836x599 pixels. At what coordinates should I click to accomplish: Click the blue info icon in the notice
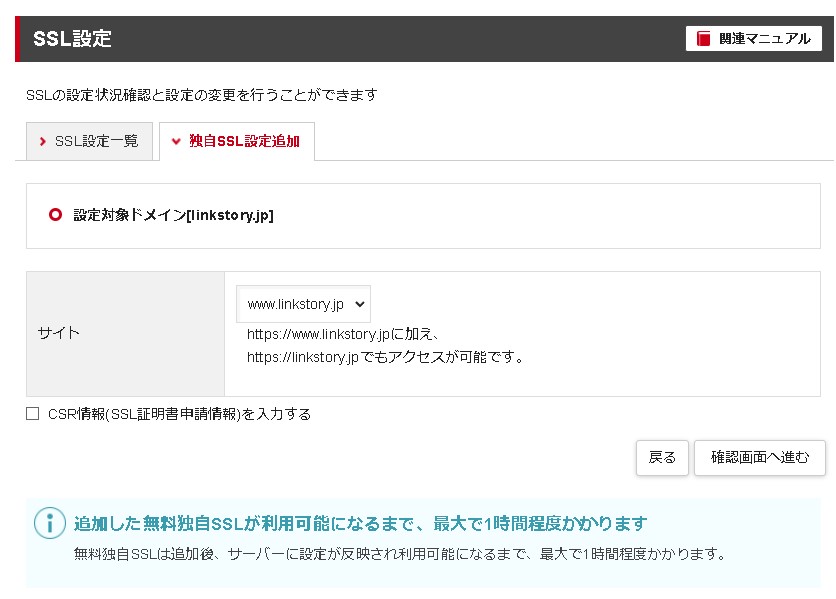click(x=48, y=523)
